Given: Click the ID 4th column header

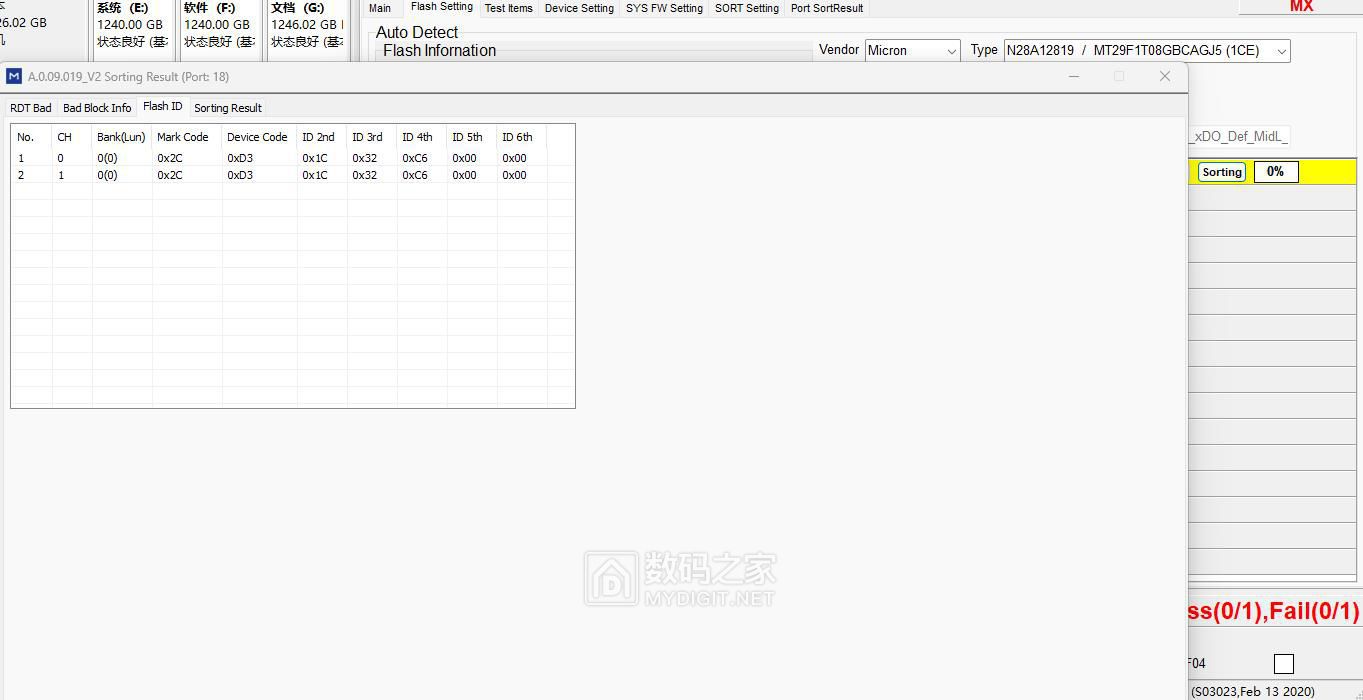Looking at the screenshot, I should pos(422,137).
